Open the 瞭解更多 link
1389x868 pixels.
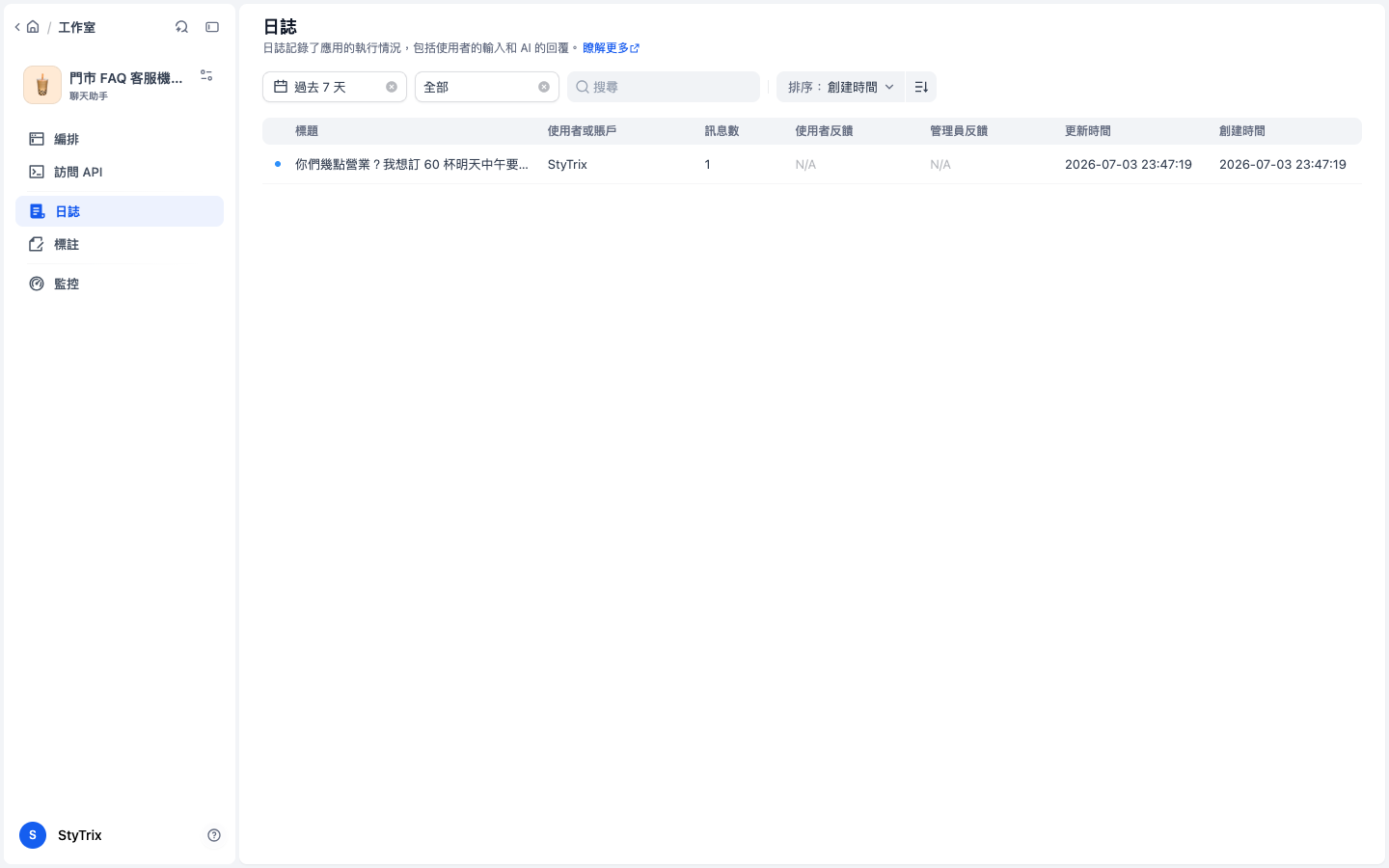pos(611,47)
